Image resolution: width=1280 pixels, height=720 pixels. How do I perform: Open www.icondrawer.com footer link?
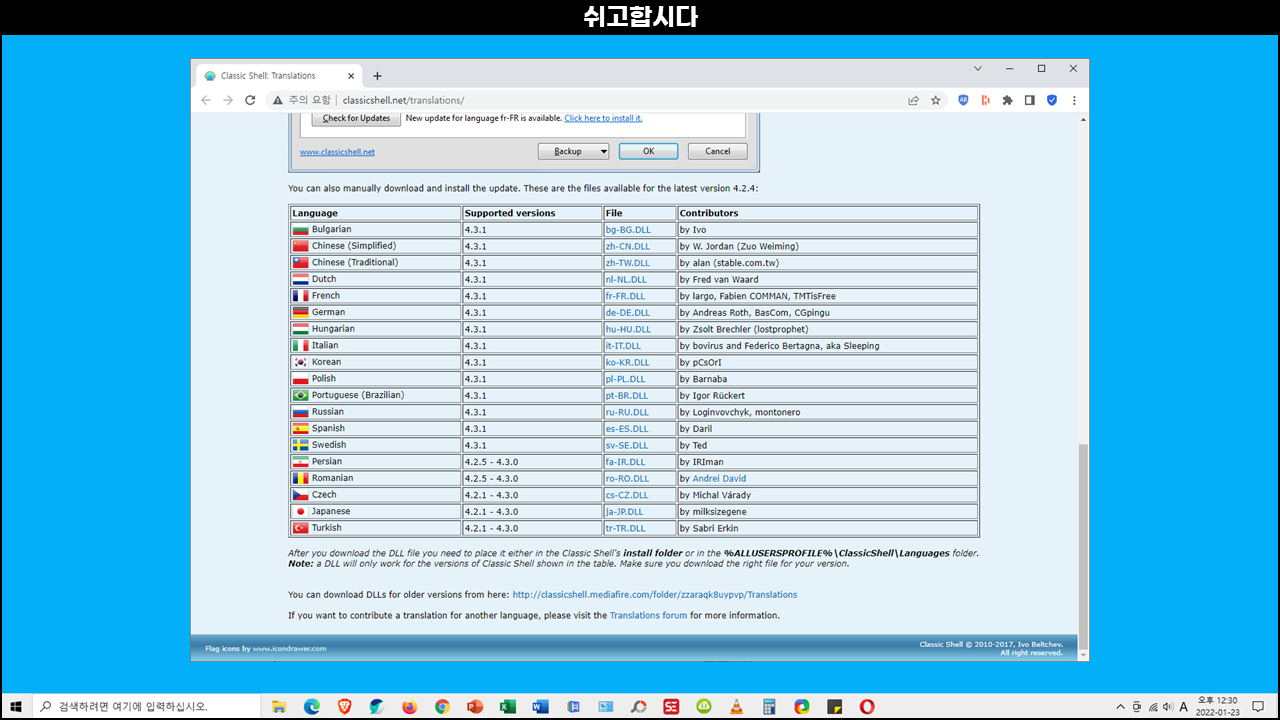coord(290,649)
